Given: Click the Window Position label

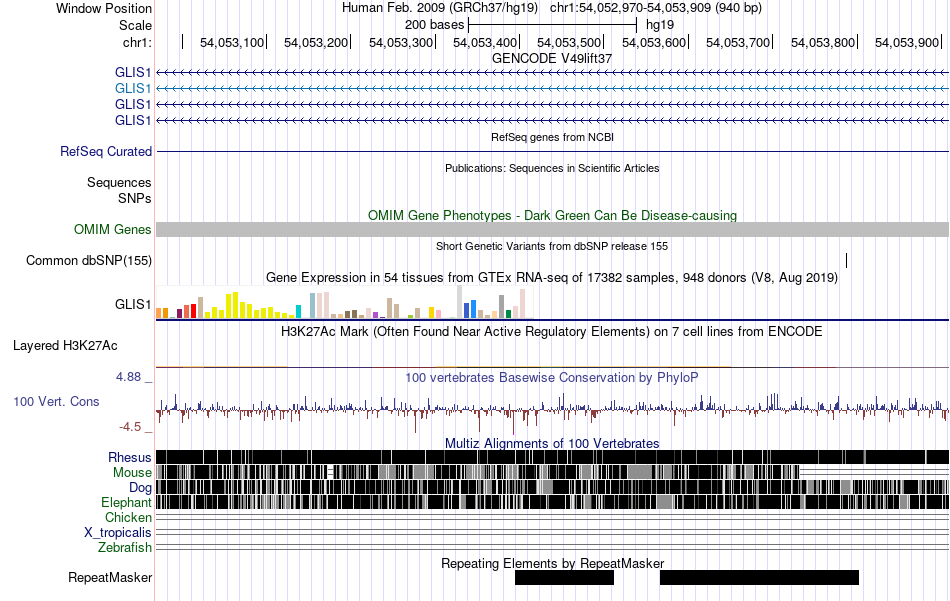Looking at the screenshot, I should (x=104, y=8).
